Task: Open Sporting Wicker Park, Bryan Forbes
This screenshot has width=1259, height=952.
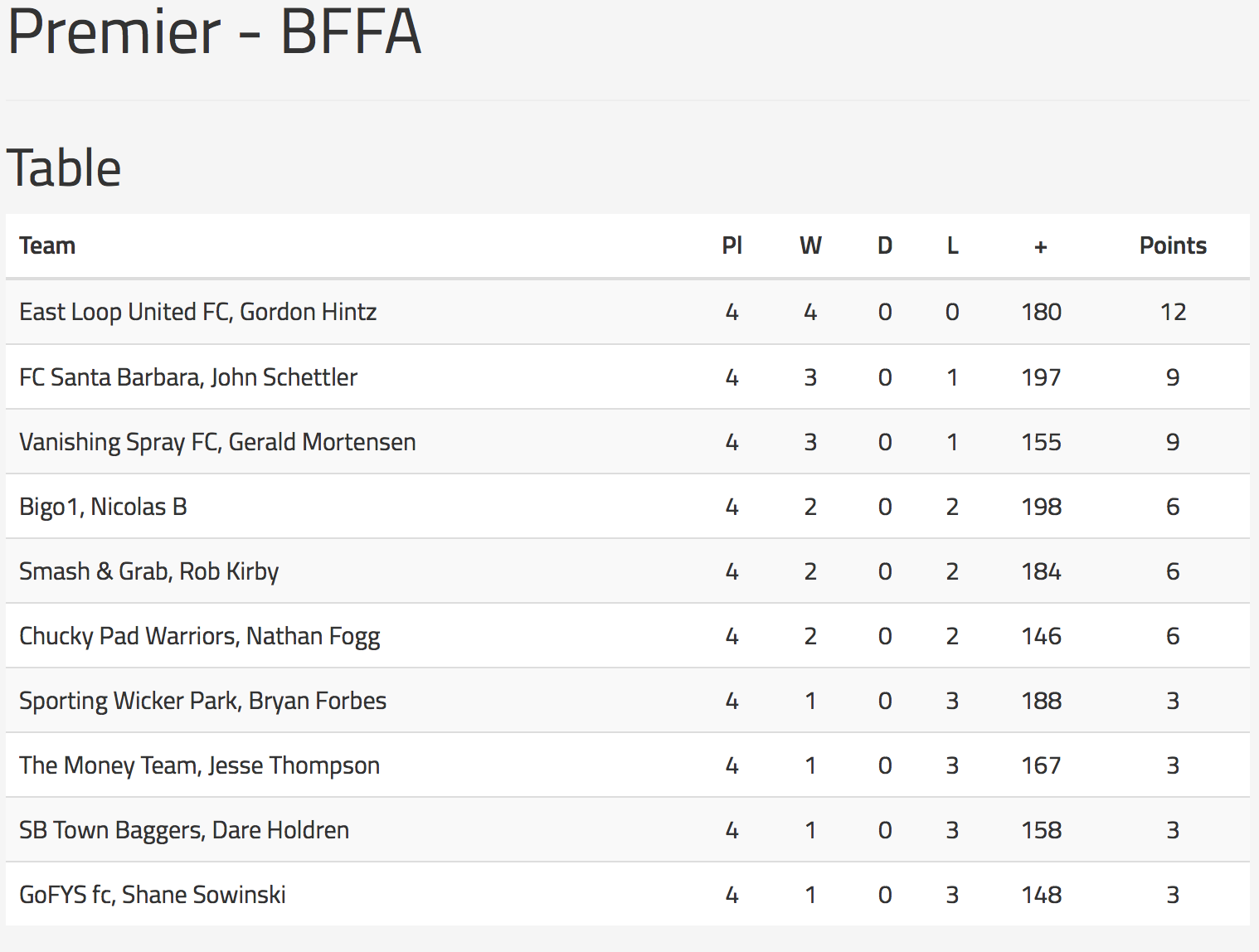Action: pyautogui.click(x=203, y=701)
